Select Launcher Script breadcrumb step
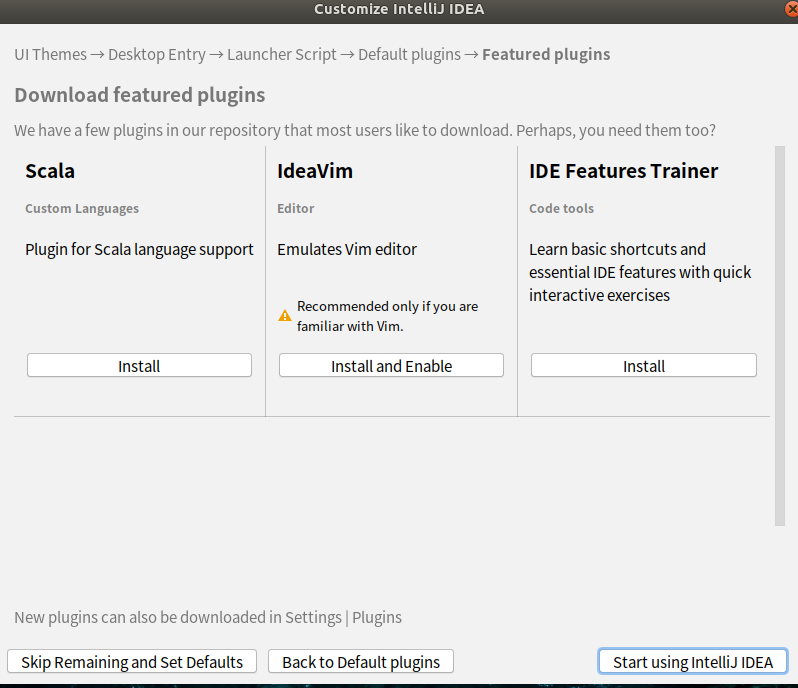 click(281, 54)
